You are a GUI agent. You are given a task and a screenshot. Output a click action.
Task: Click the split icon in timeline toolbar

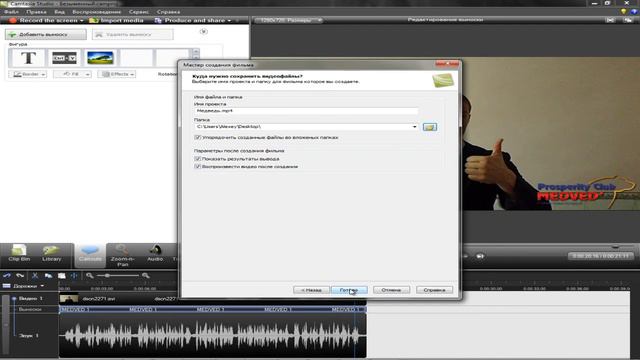74,276
